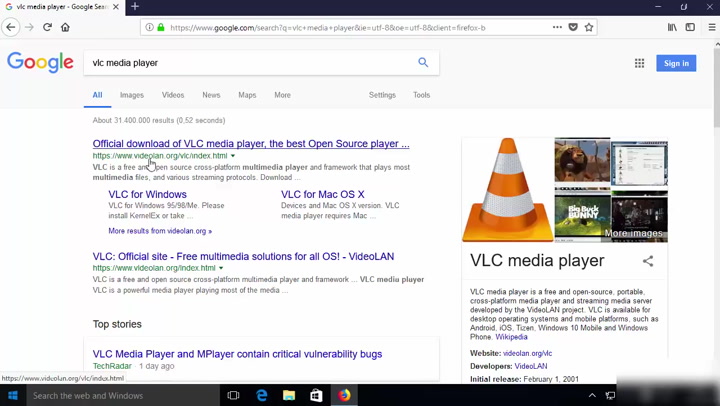
Task: Toggle the Firefox sidebar view
Action: point(690,27)
